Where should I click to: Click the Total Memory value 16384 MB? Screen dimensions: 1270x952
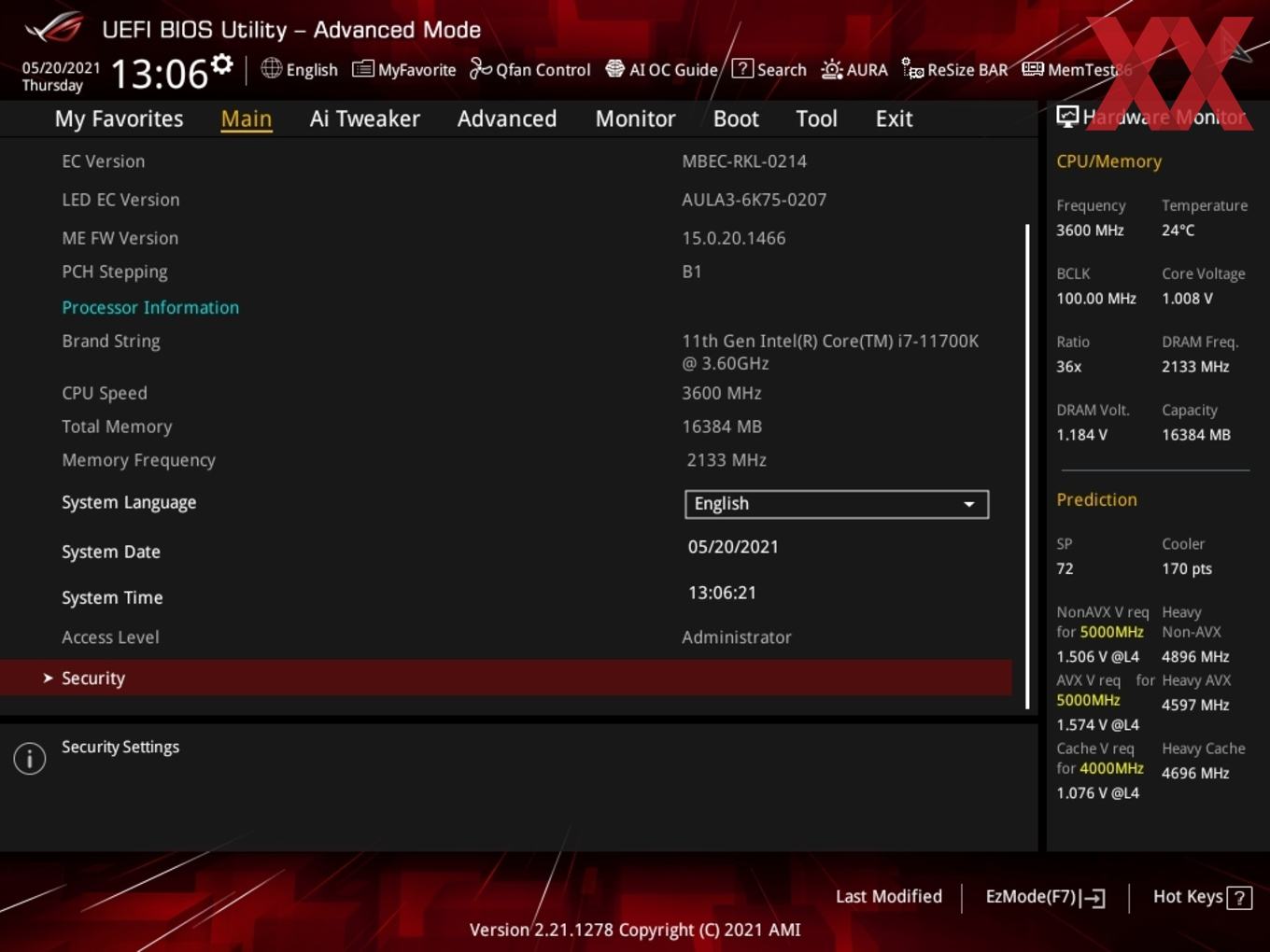point(722,427)
